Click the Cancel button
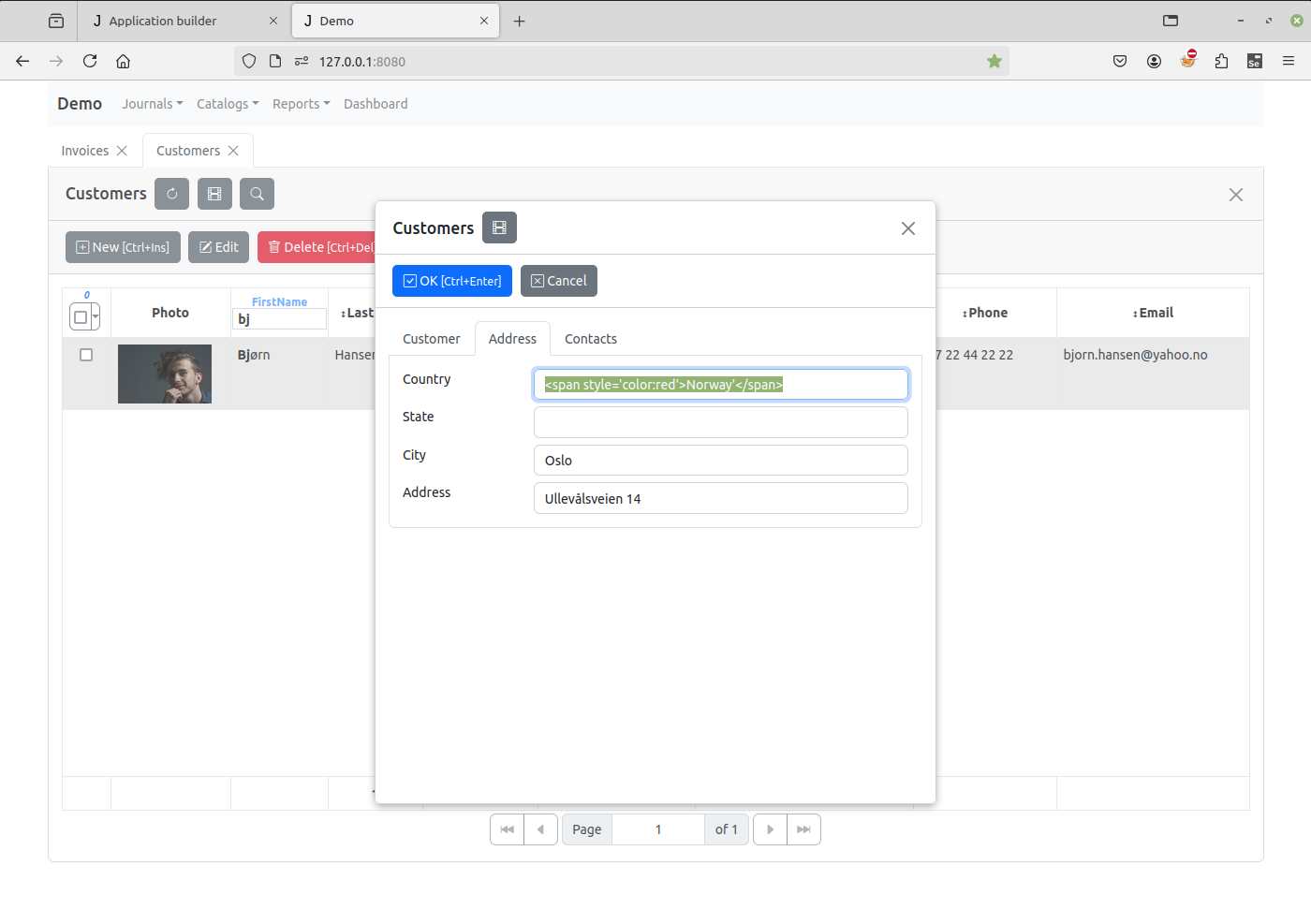Image resolution: width=1311 pixels, height=924 pixels. click(559, 281)
